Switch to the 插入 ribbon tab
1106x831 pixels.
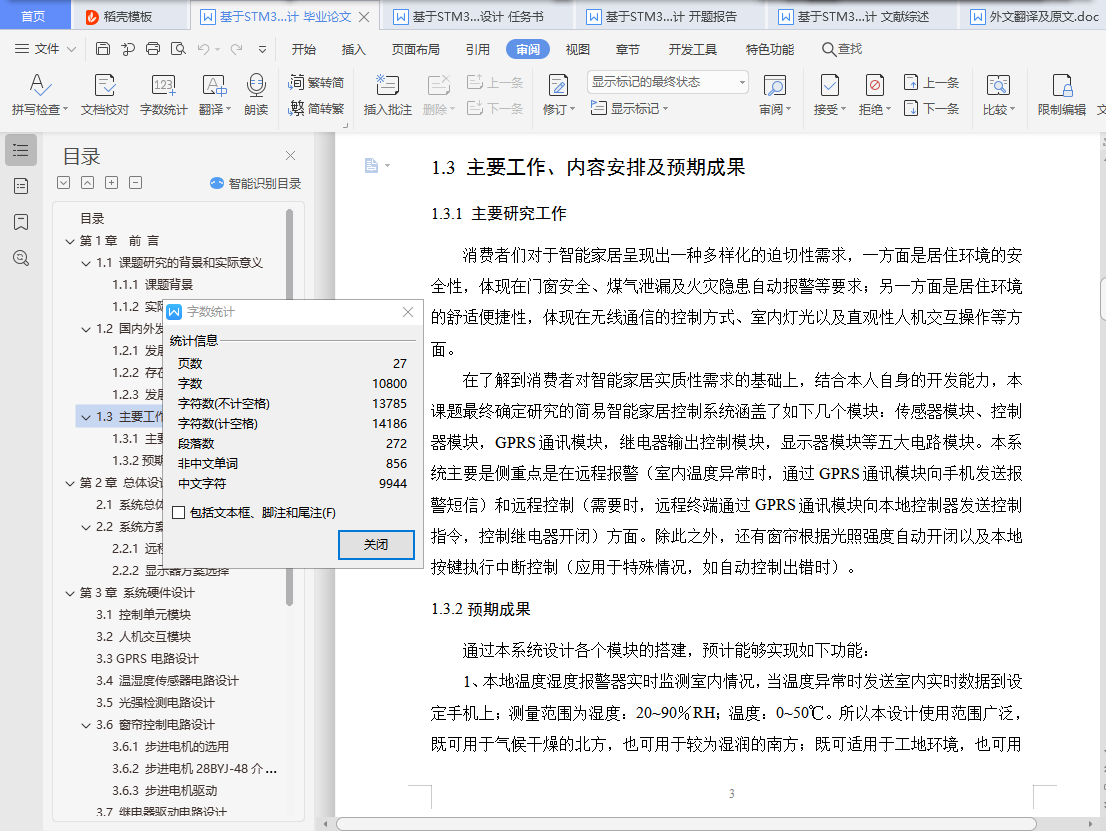(x=353, y=49)
